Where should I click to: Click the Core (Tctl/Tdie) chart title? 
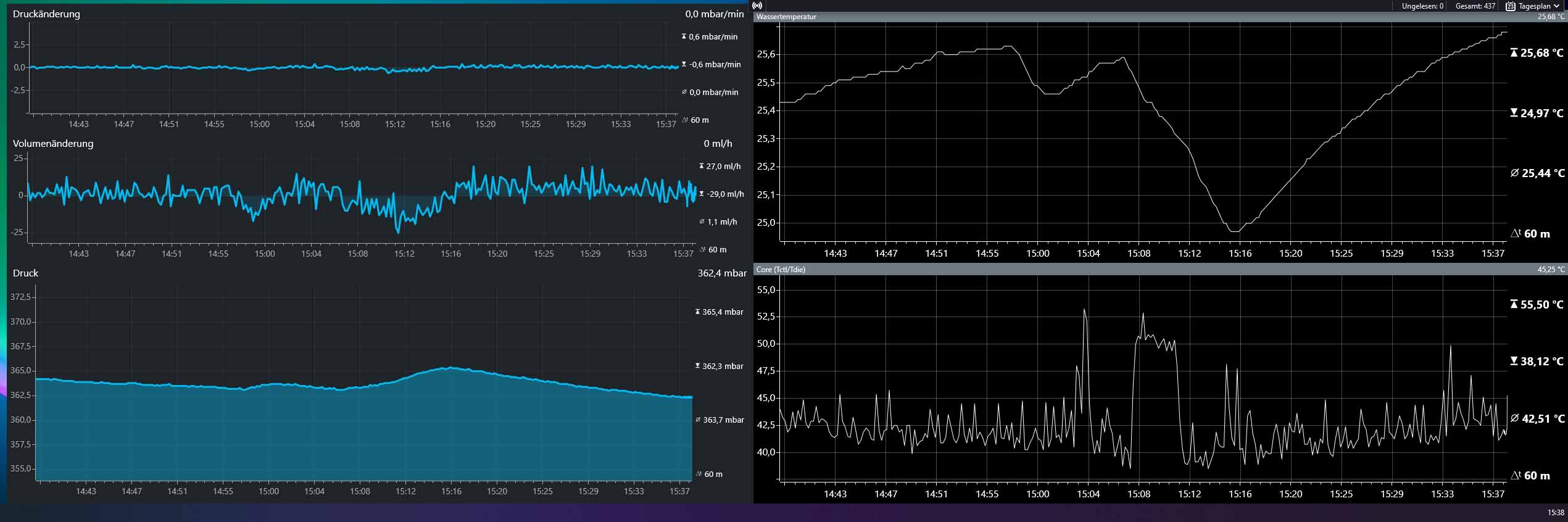coord(781,270)
